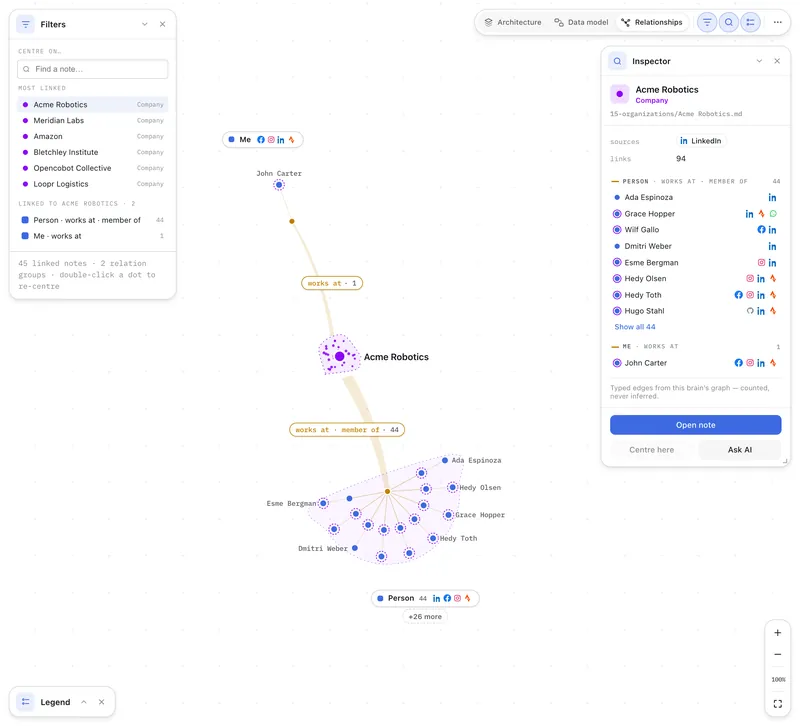
Task: Click the Grace Hopper graph node
Action: coord(448,515)
